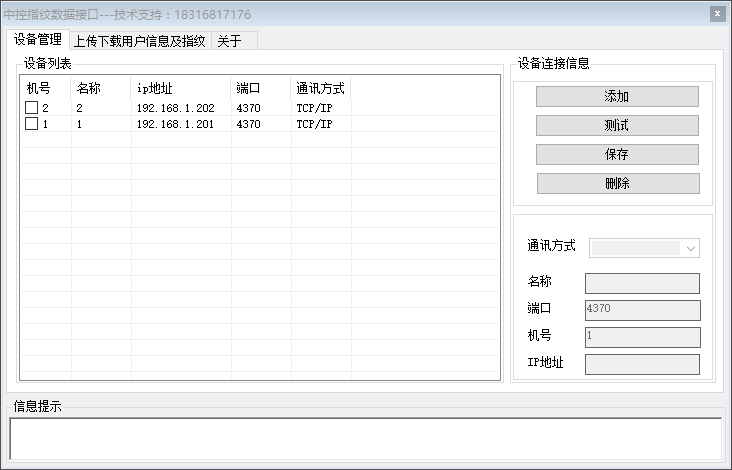Click the 端口 field showing 4370

point(642,310)
